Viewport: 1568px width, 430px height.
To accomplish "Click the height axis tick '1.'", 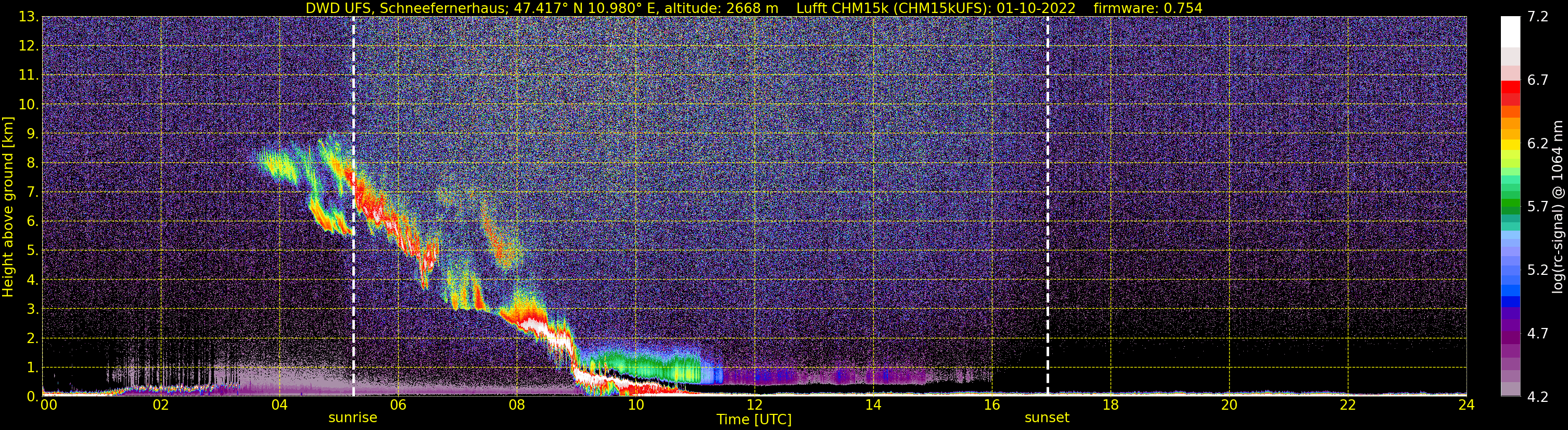I will [x=33, y=368].
